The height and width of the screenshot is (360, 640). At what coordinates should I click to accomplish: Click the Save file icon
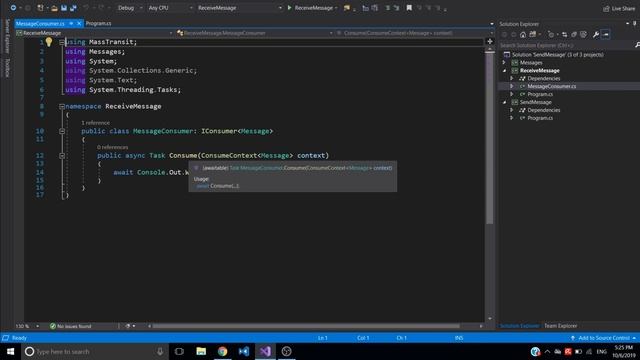click(64, 8)
